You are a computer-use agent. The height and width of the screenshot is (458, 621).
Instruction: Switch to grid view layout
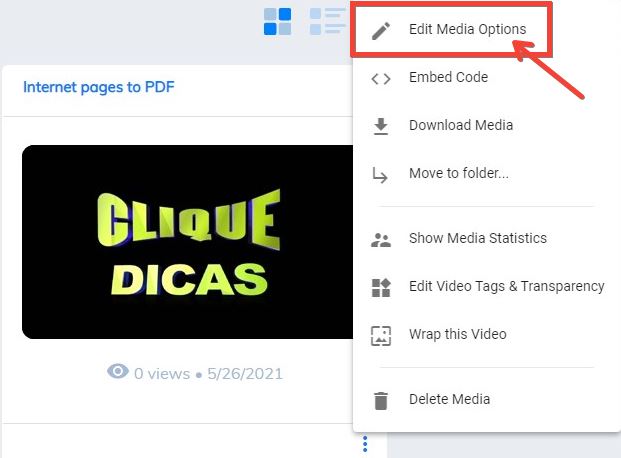(x=277, y=21)
